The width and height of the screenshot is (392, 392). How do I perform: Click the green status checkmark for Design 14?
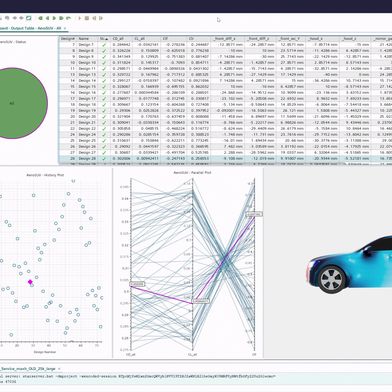click(104, 81)
